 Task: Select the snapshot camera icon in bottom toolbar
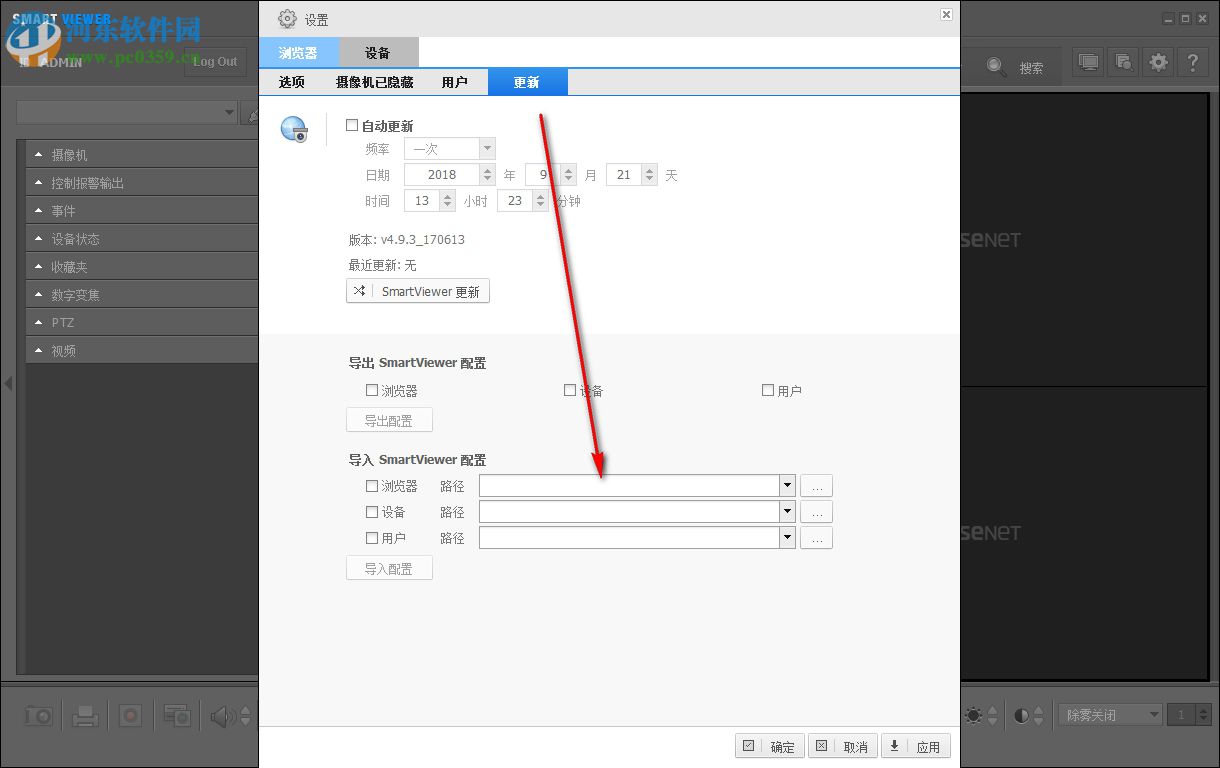(40, 715)
